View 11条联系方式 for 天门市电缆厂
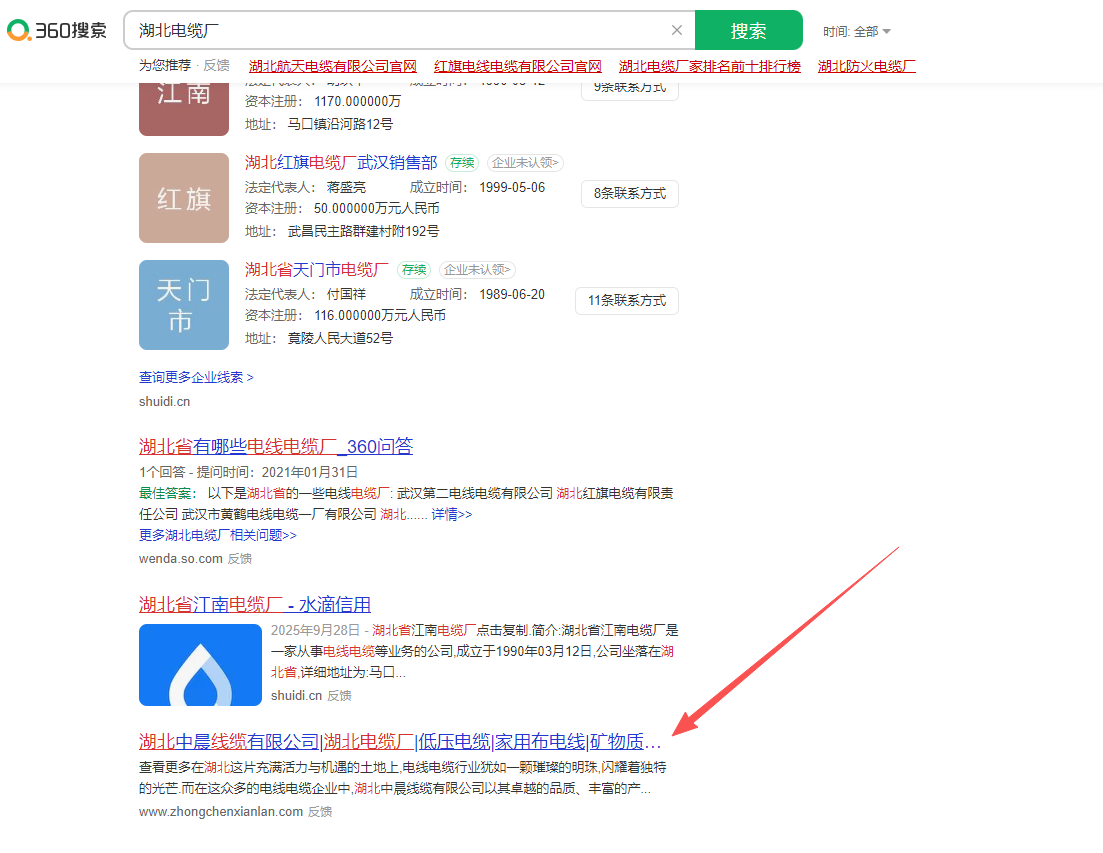The image size is (1103, 853). click(626, 300)
